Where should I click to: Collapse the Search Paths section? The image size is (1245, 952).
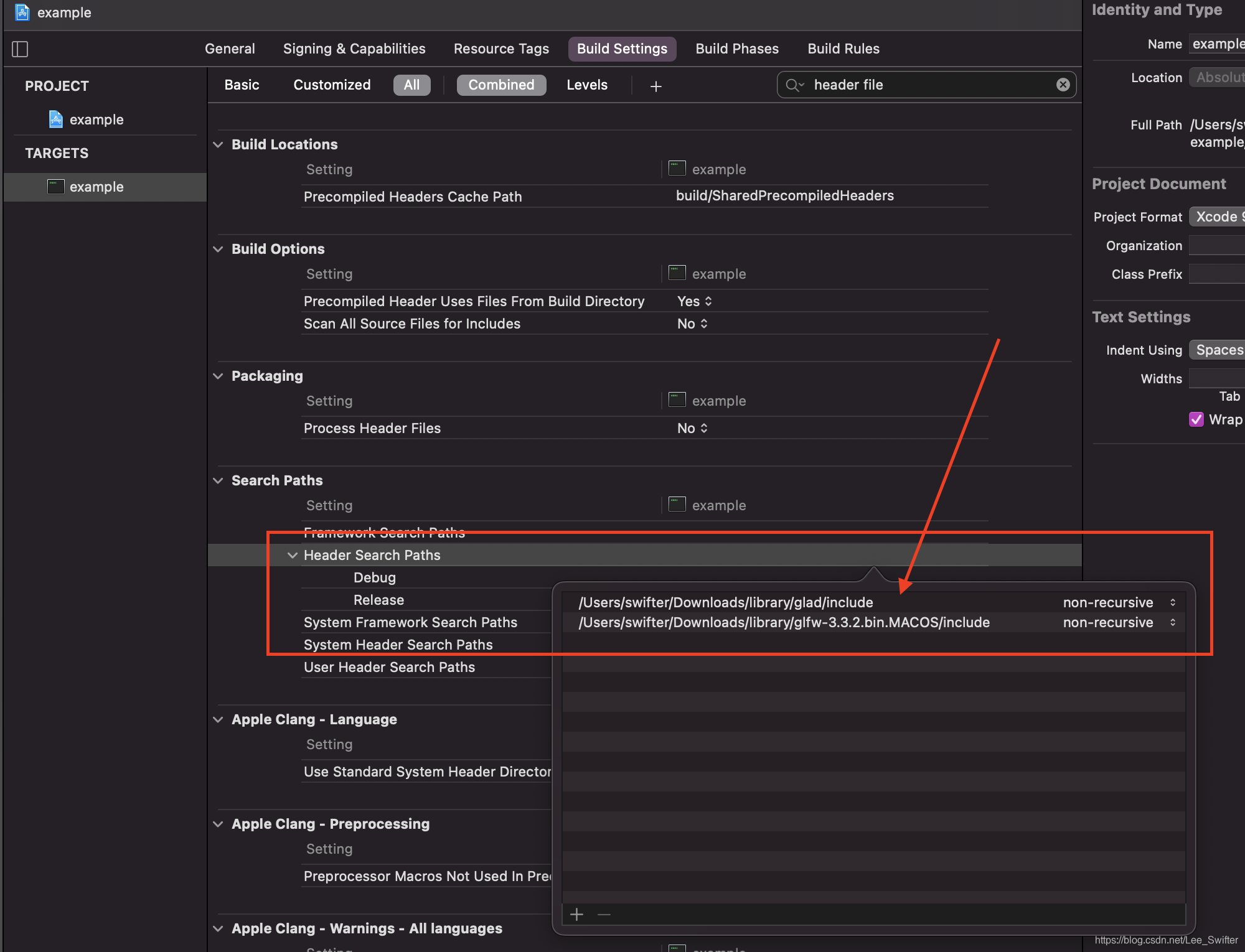218,480
